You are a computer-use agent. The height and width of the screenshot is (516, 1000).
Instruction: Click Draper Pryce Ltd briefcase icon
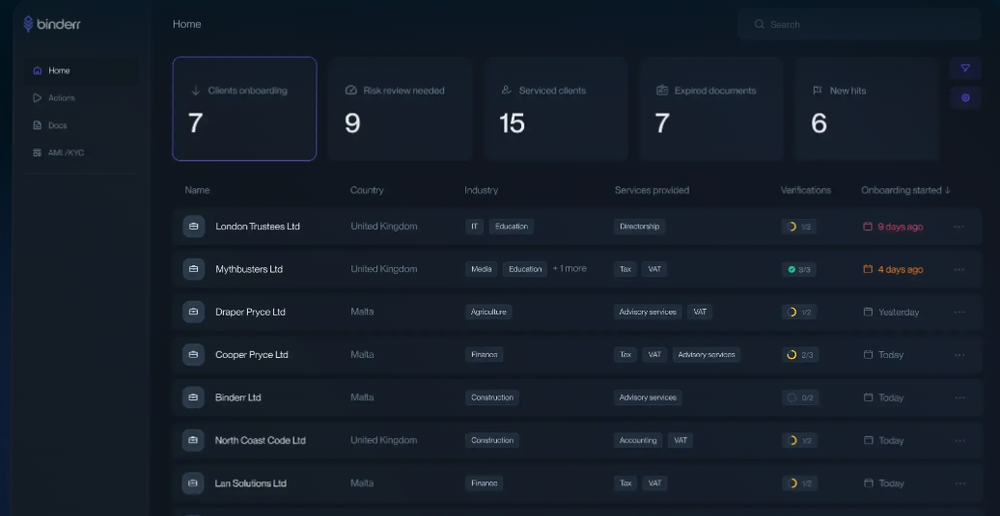(x=194, y=312)
